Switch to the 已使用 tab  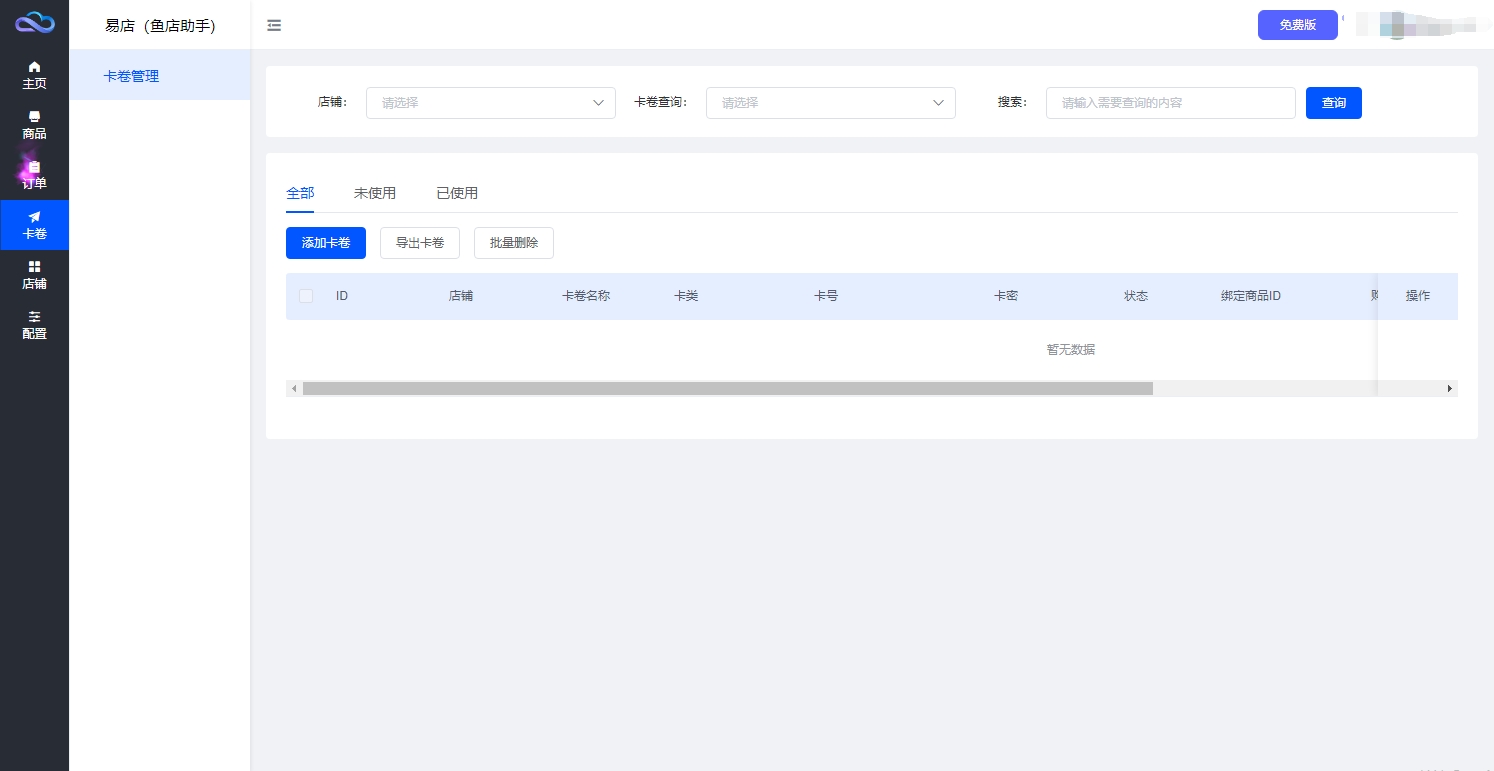coord(457,193)
